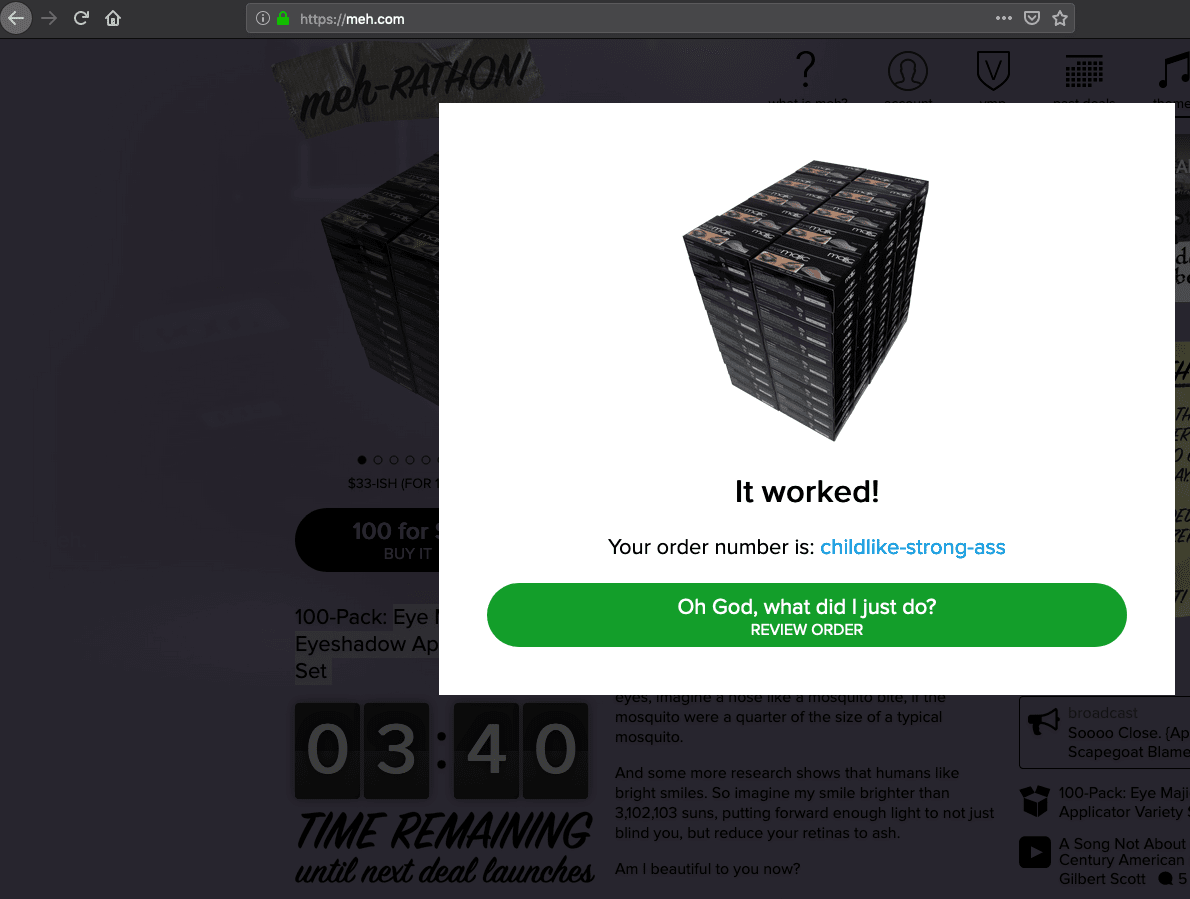
Task: Open the VMP shield icon
Action: click(993, 71)
